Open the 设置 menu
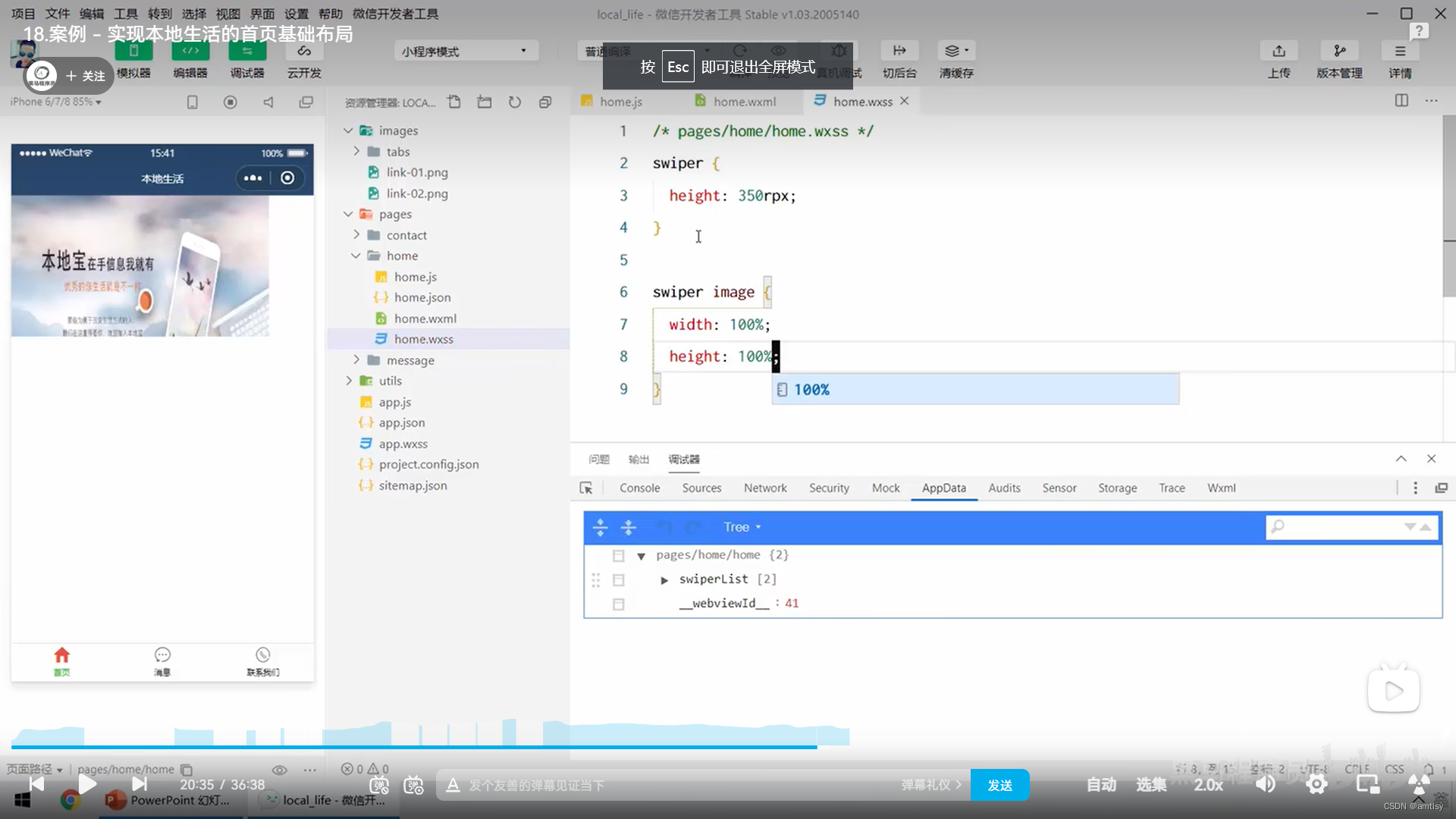The image size is (1456, 819). coord(297,14)
